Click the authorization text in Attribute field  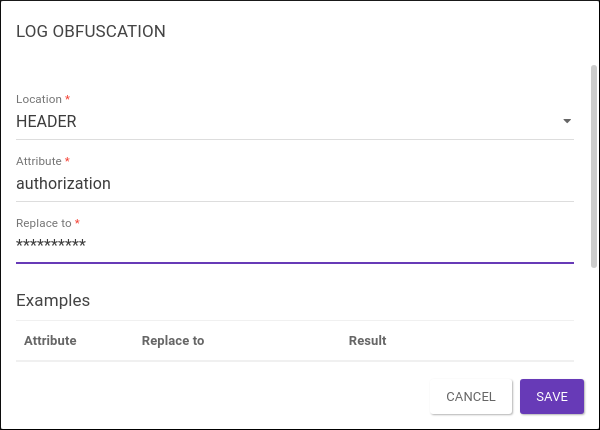[x=63, y=184]
